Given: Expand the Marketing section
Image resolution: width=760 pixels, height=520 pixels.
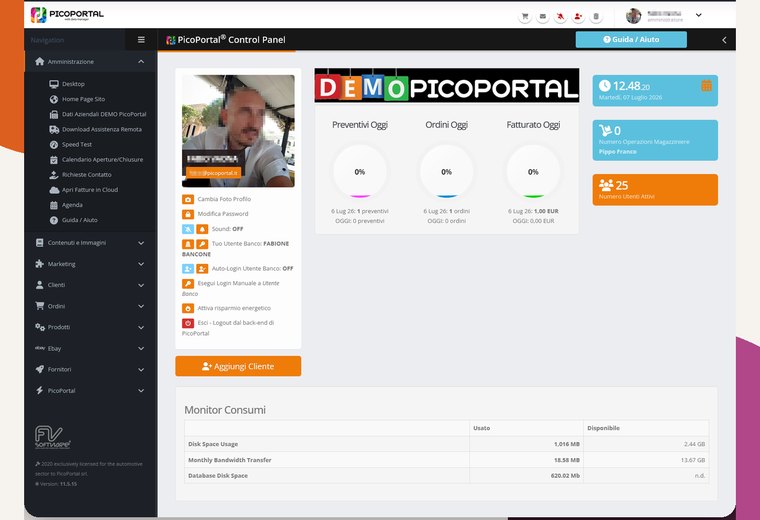Looking at the screenshot, I should coord(90,264).
